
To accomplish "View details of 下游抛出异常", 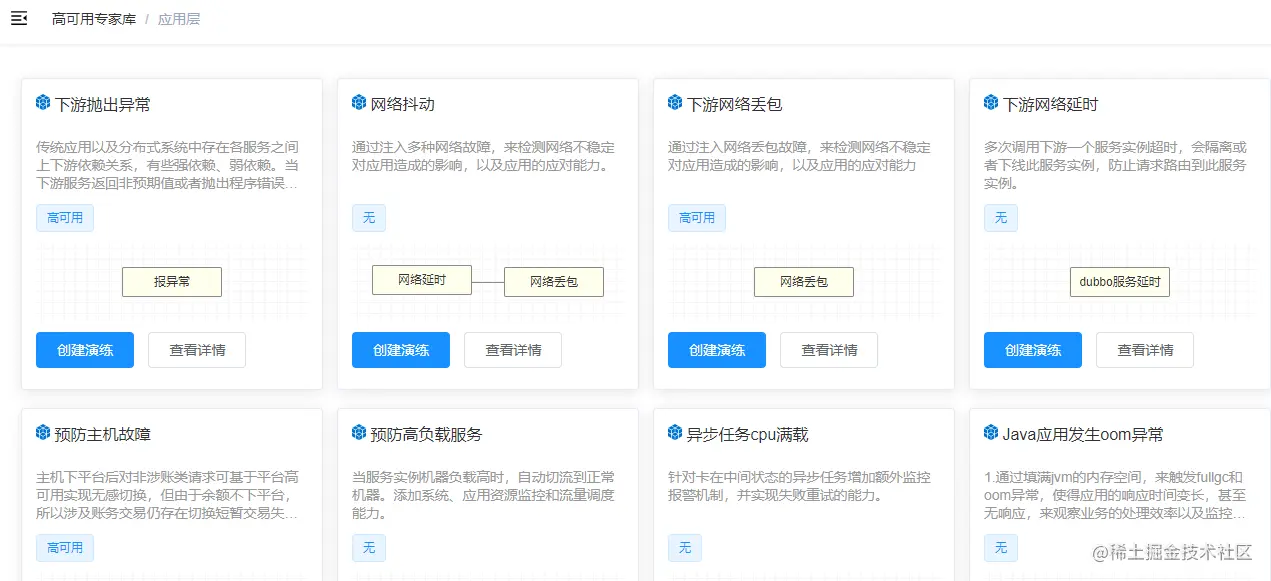I will pos(197,350).
